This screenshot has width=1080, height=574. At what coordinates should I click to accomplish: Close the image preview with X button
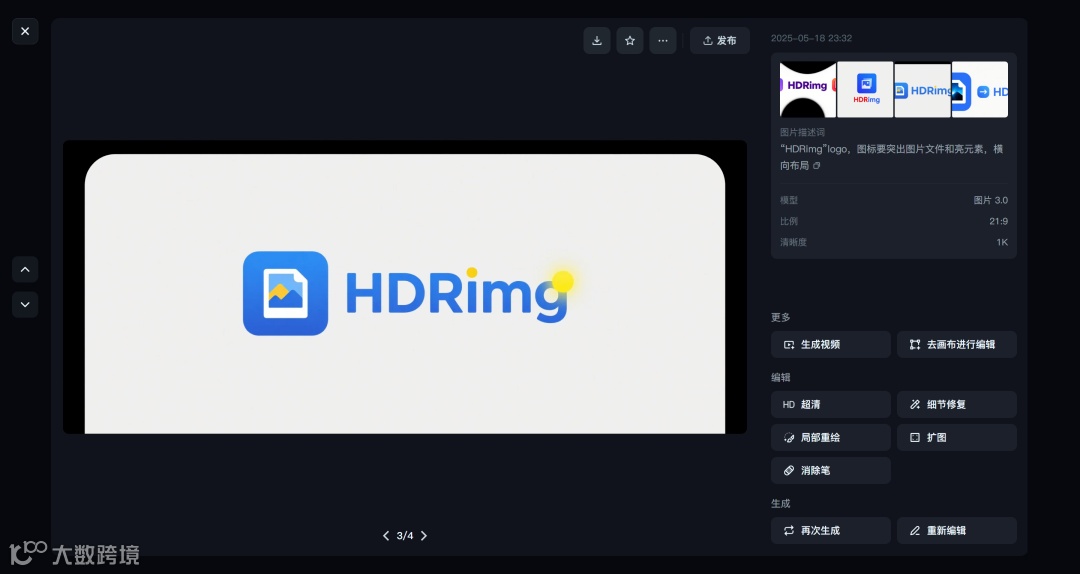click(x=25, y=31)
